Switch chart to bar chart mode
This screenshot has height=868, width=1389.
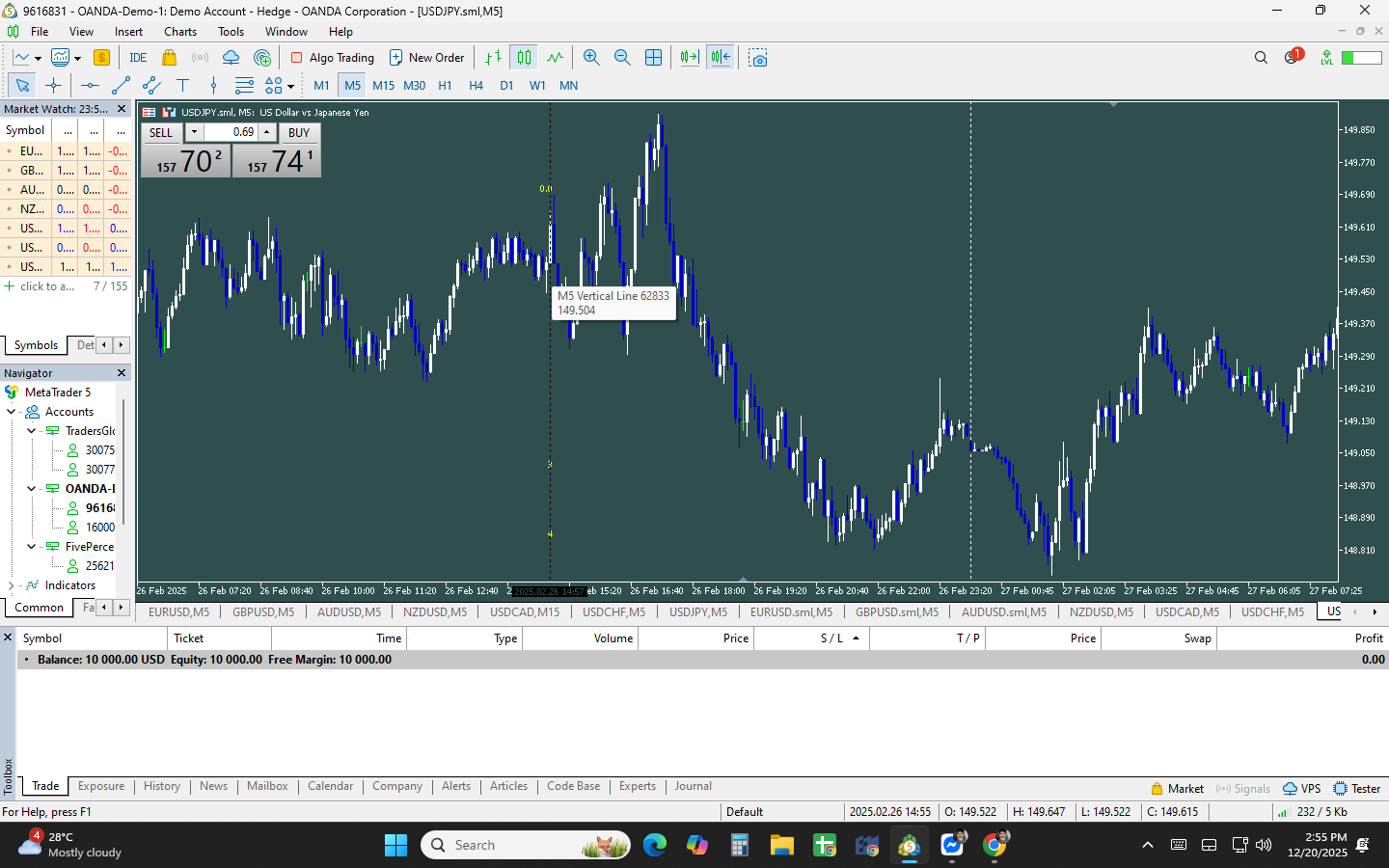click(x=493, y=58)
